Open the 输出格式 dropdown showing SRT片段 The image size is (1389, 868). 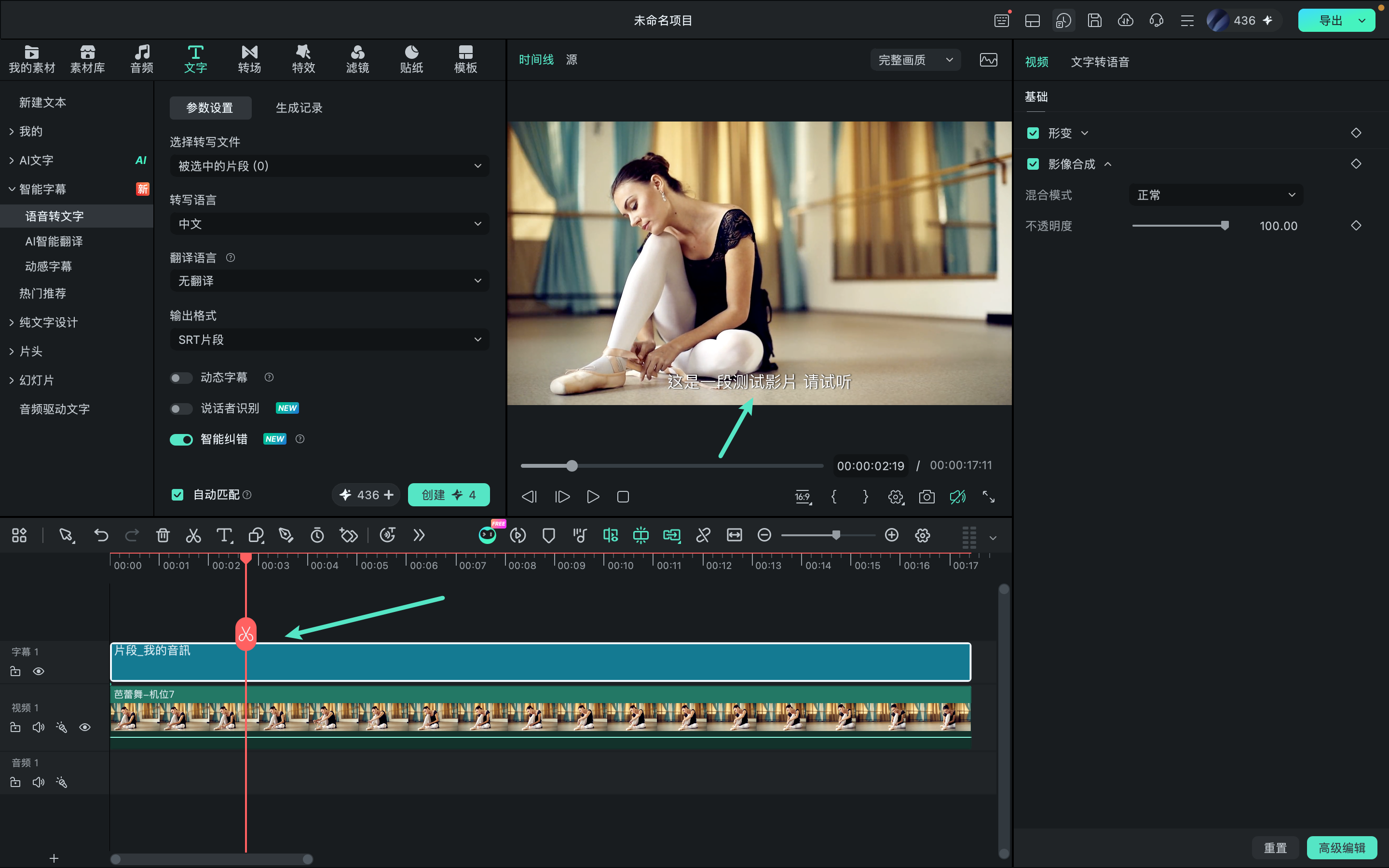pos(329,340)
